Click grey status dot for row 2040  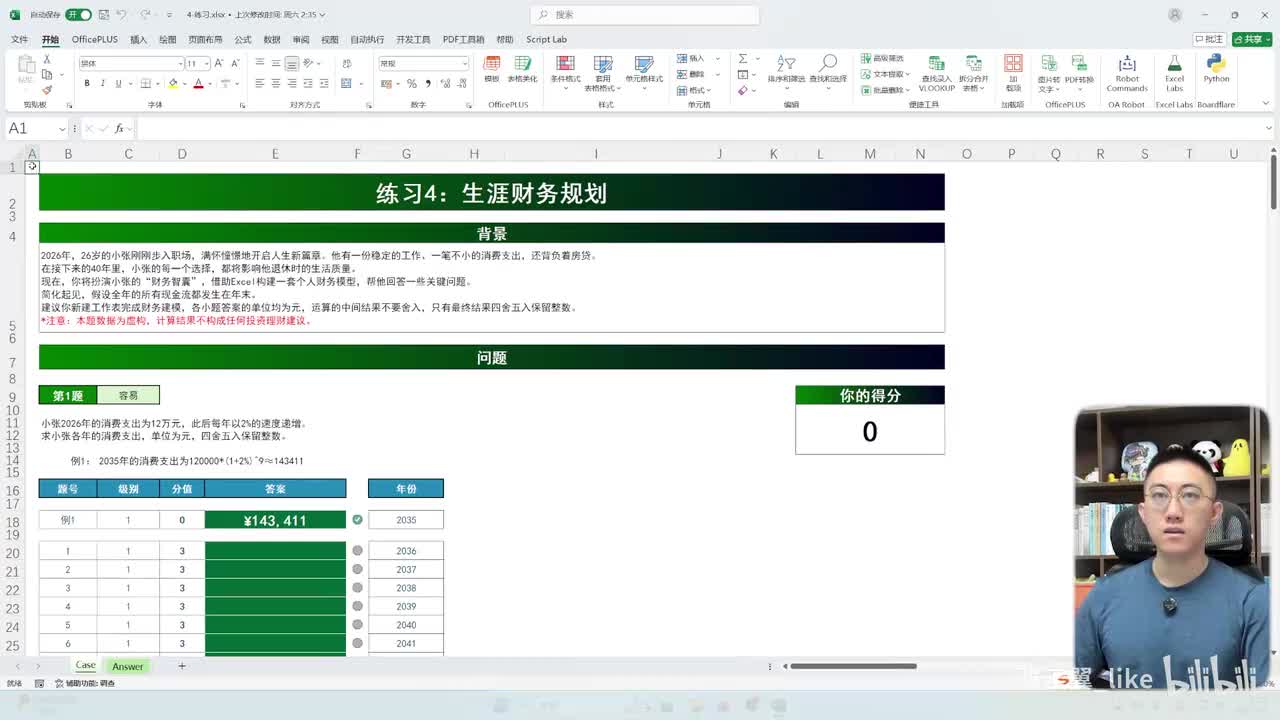pyautogui.click(x=357, y=625)
